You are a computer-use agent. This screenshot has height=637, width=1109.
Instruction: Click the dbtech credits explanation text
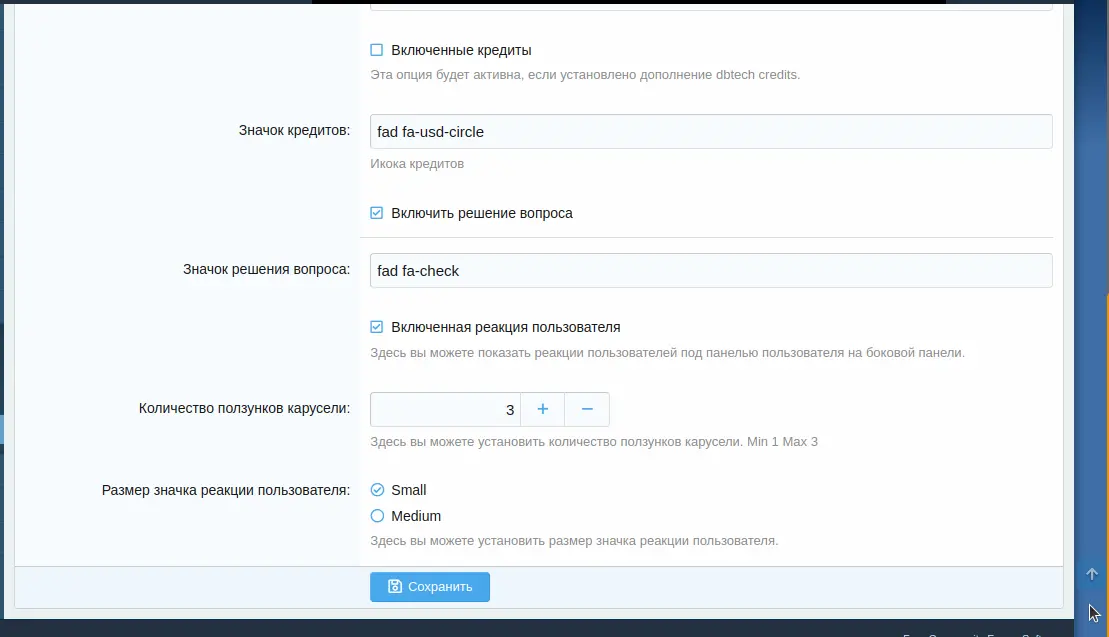tap(585, 75)
